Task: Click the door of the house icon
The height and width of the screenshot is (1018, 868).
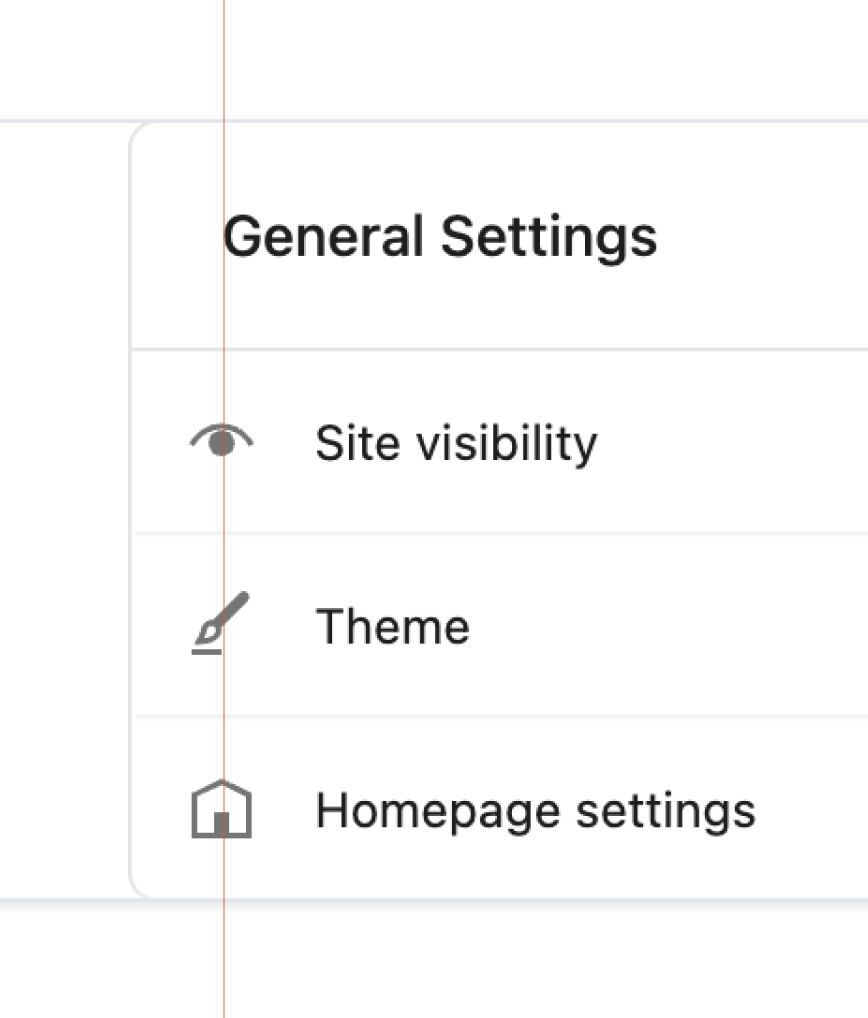Action: (x=221, y=823)
